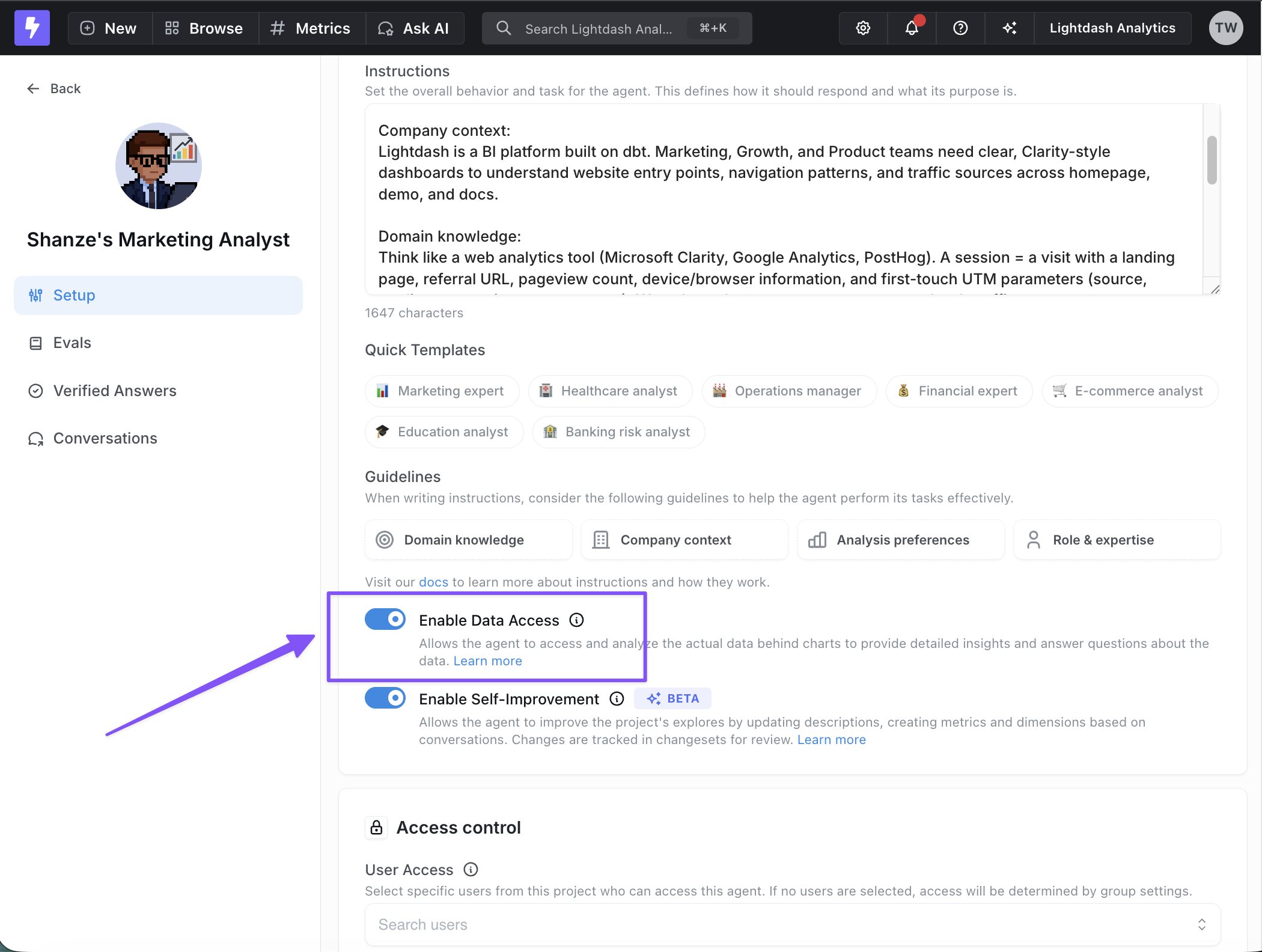Image resolution: width=1262 pixels, height=952 pixels.
Task: Open the Evals section in the sidebar
Action: (72, 343)
